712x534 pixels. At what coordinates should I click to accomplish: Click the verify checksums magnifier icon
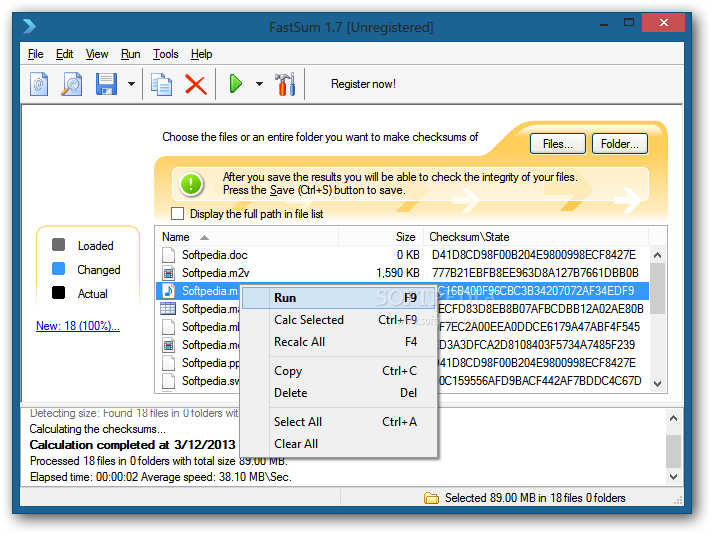pos(72,84)
